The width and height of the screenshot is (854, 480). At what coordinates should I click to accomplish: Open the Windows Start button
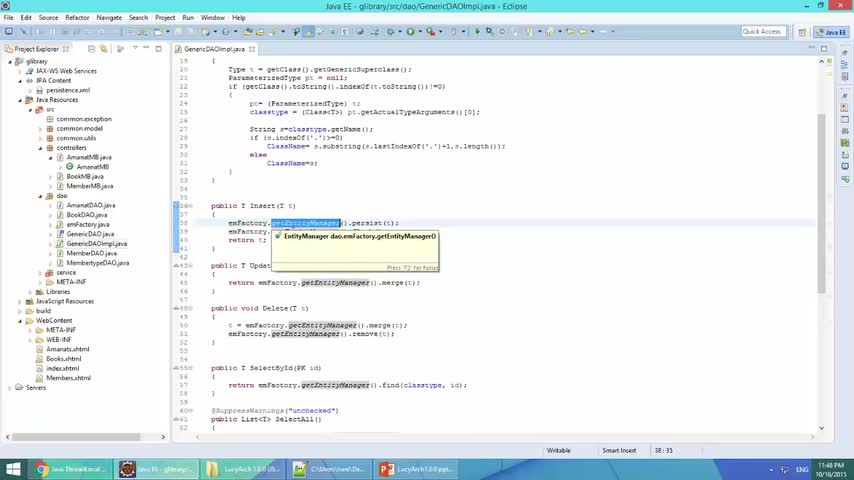point(13,469)
